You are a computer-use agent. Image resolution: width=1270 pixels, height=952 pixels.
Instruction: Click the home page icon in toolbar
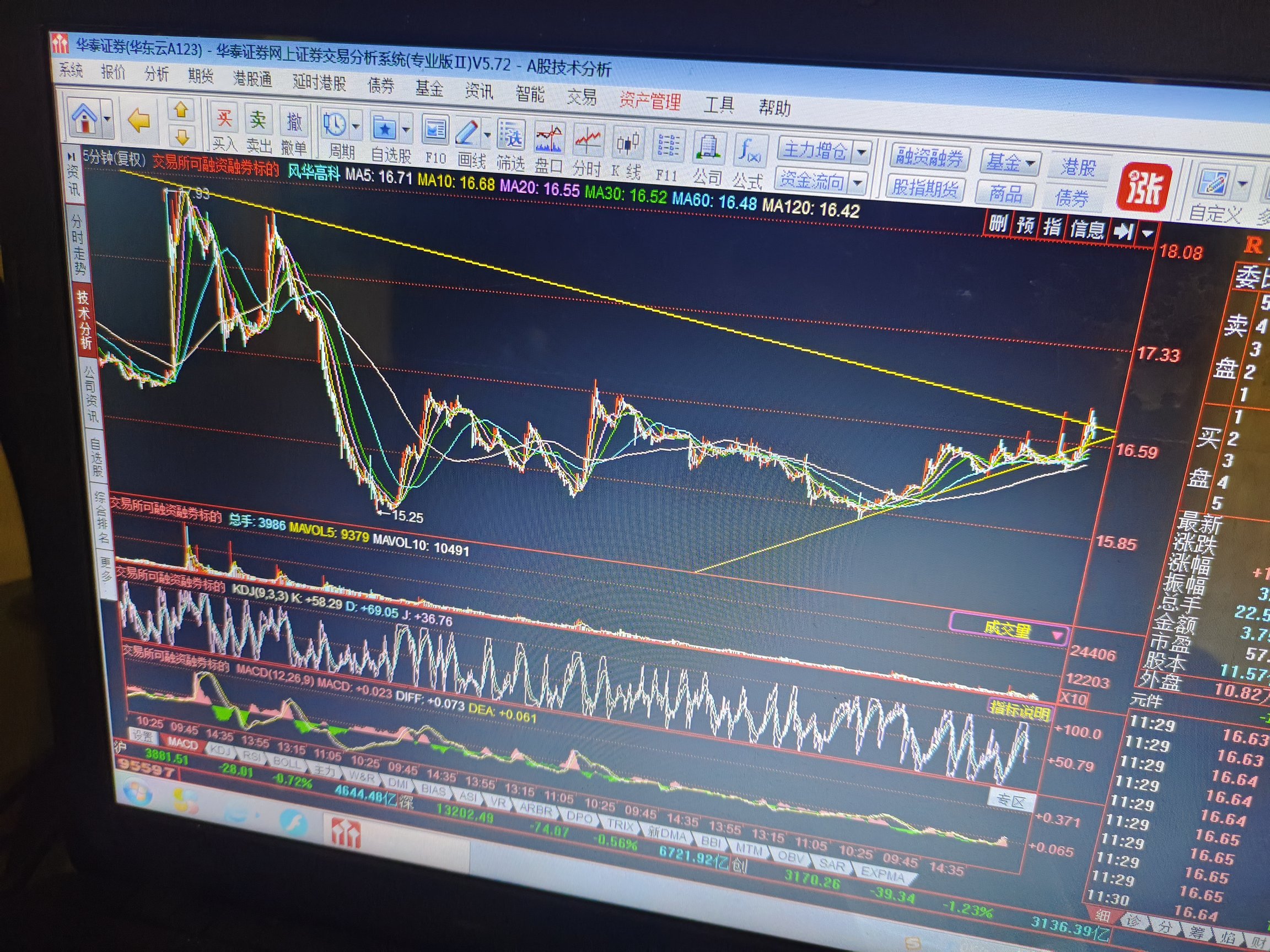[x=85, y=118]
